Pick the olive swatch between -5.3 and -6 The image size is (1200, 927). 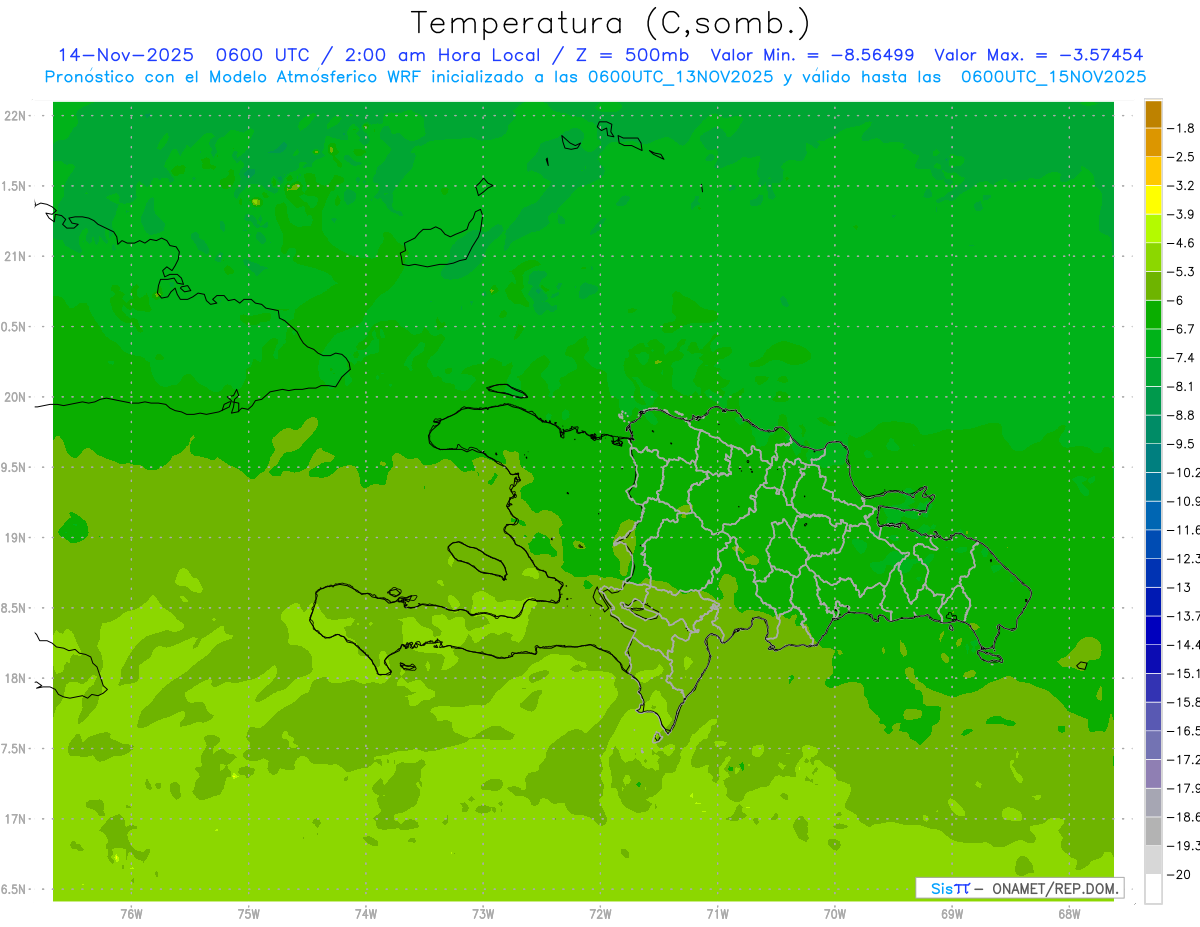pos(1153,286)
